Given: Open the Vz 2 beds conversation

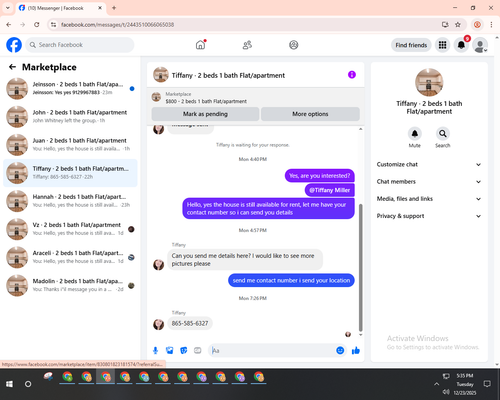Looking at the screenshot, I should point(70,229).
